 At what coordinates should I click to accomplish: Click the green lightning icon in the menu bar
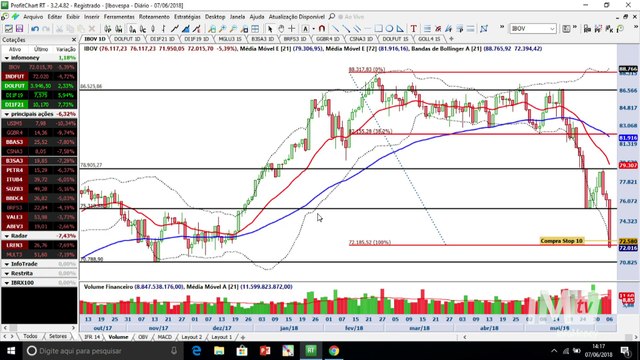click(x=15, y=17)
